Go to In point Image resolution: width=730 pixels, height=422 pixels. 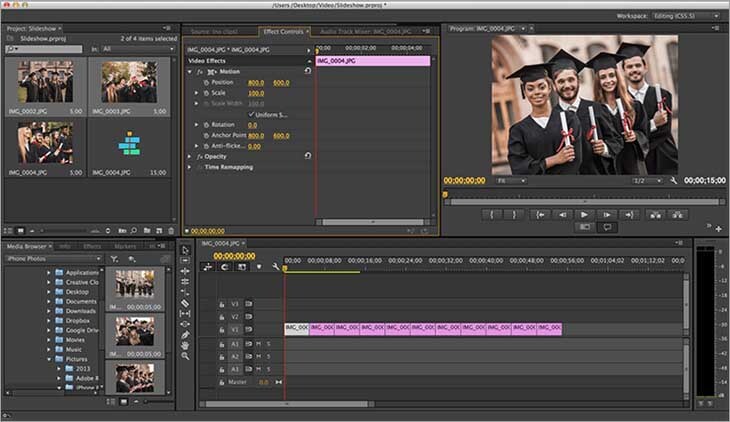pyautogui.click(x=540, y=215)
